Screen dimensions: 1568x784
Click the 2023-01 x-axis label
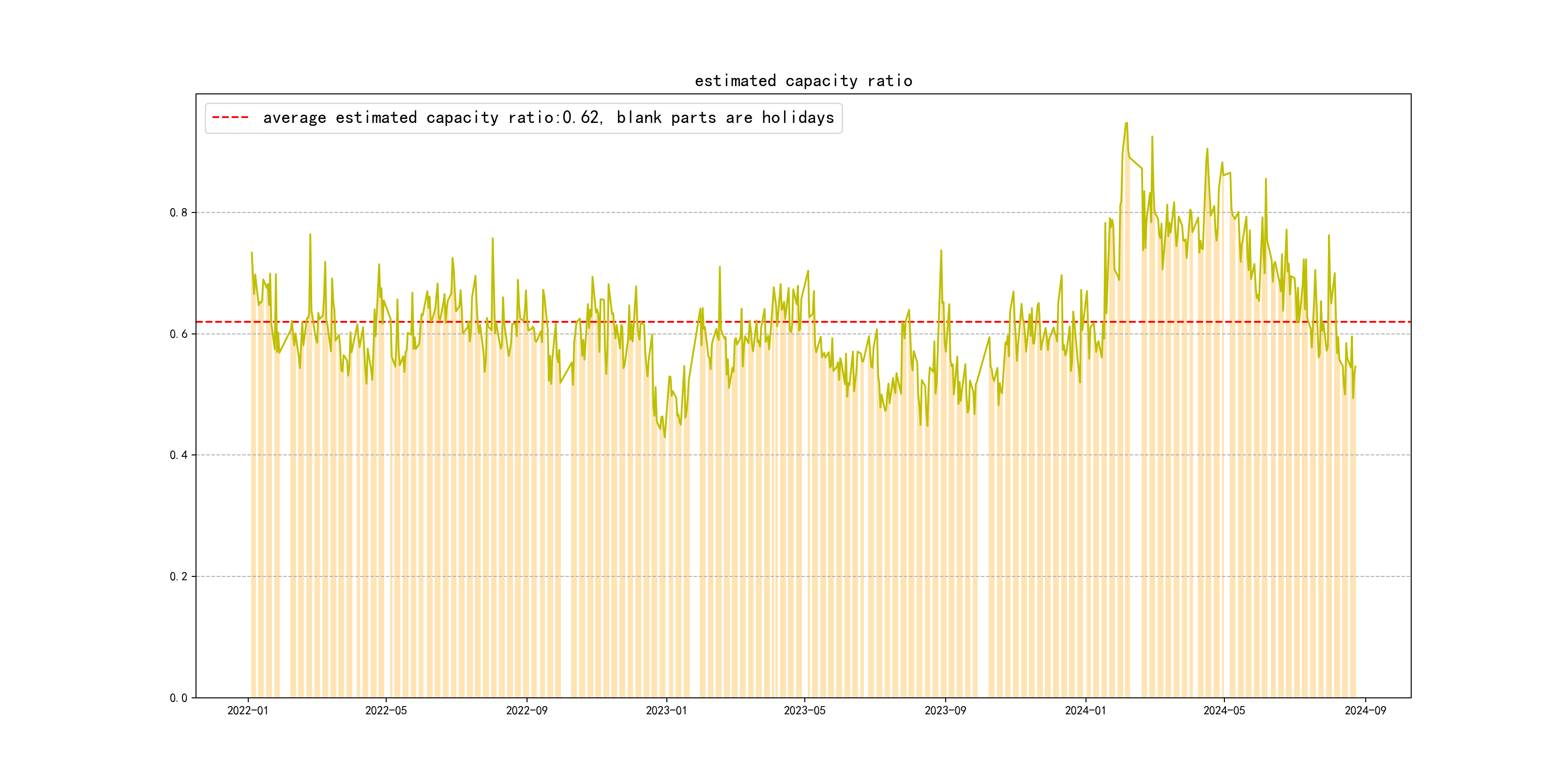(x=666, y=710)
